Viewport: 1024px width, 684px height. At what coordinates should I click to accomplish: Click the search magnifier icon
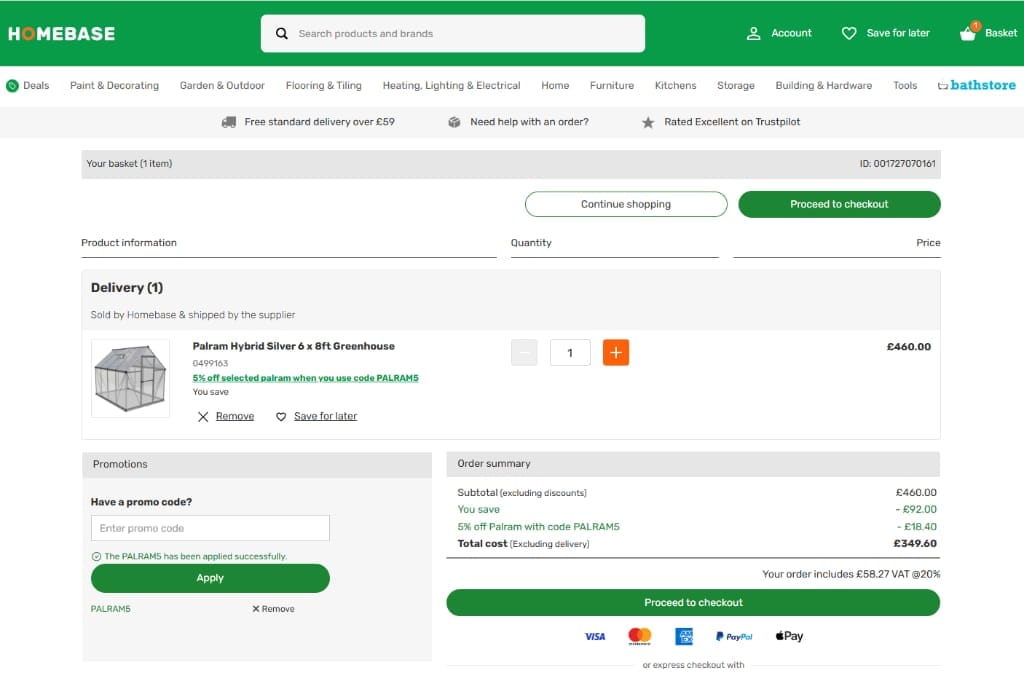click(281, 33)
